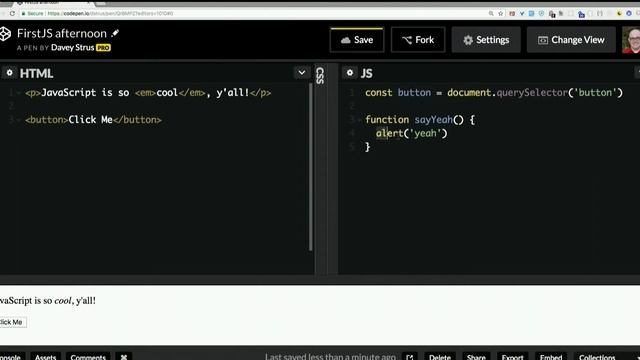Fold HTML line 3 arrow
Viewport: 640px width, 360px height.
pyautogui.click(x=18, y=120)
